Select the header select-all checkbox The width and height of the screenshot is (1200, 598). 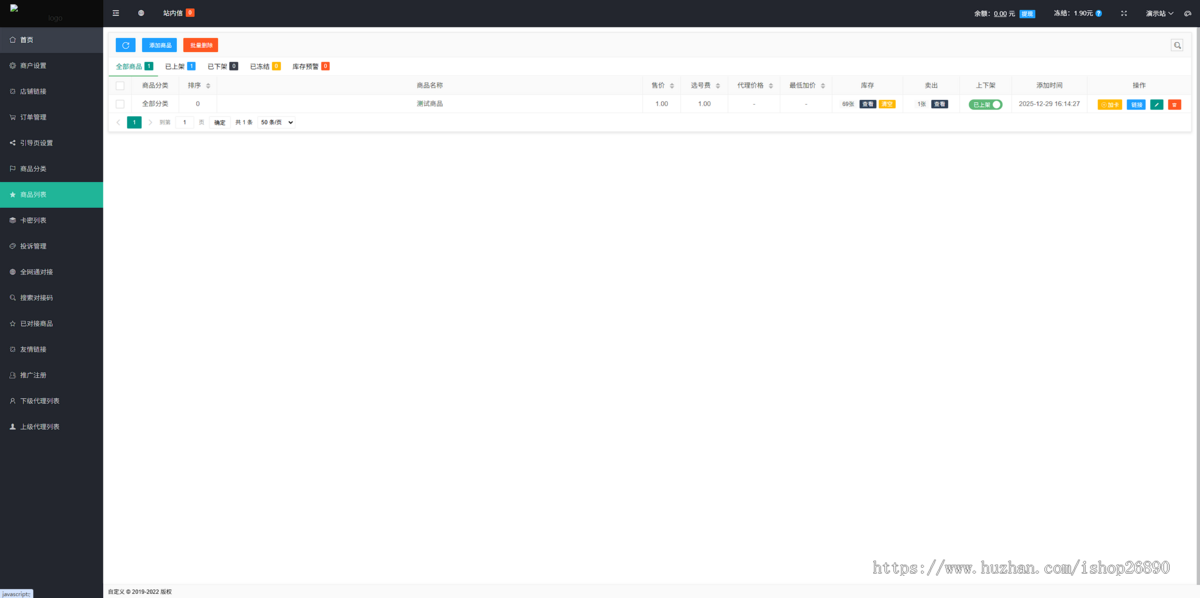tap(120, 86)
